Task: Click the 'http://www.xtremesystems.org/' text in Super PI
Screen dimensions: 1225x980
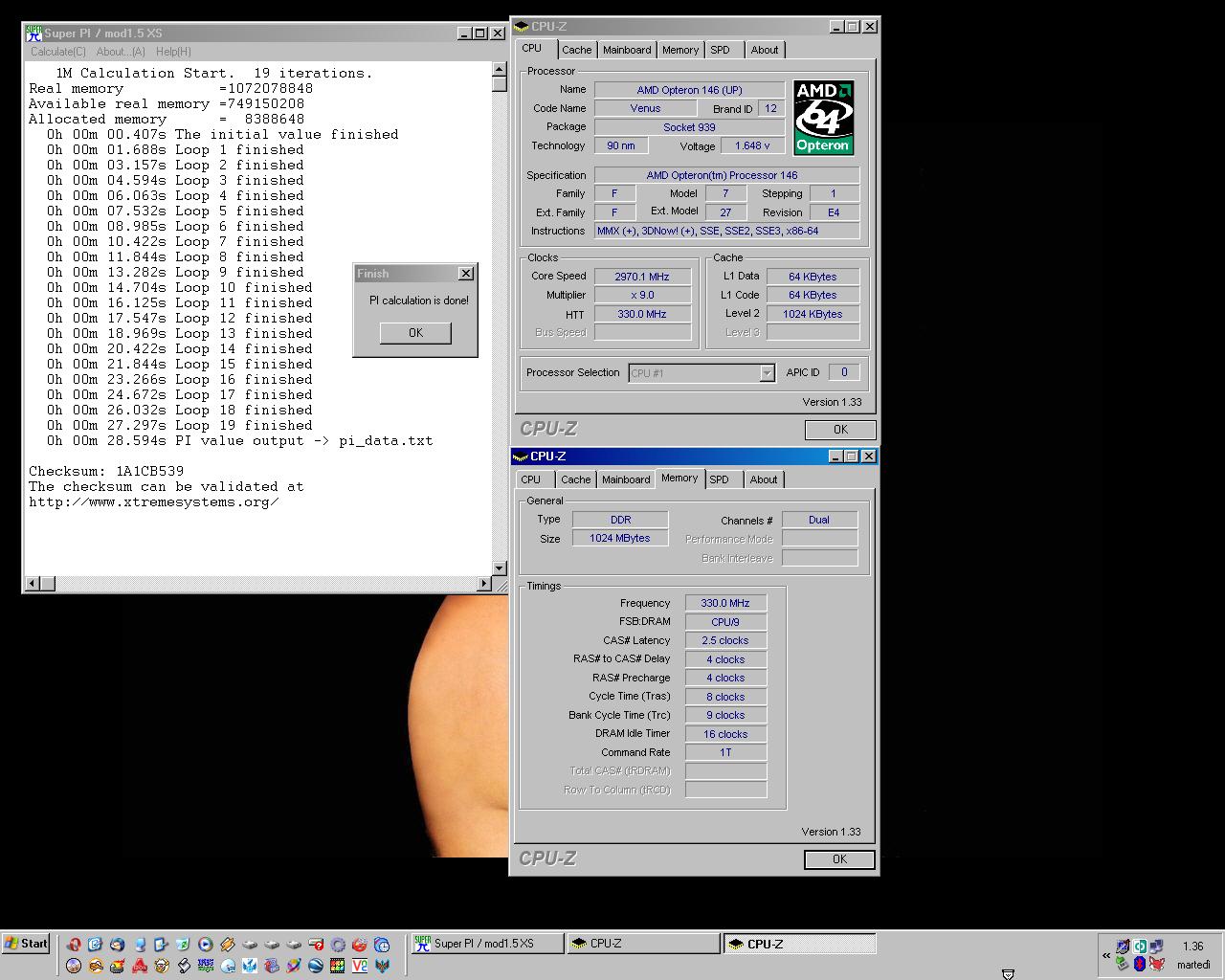Action: (154, 501)
